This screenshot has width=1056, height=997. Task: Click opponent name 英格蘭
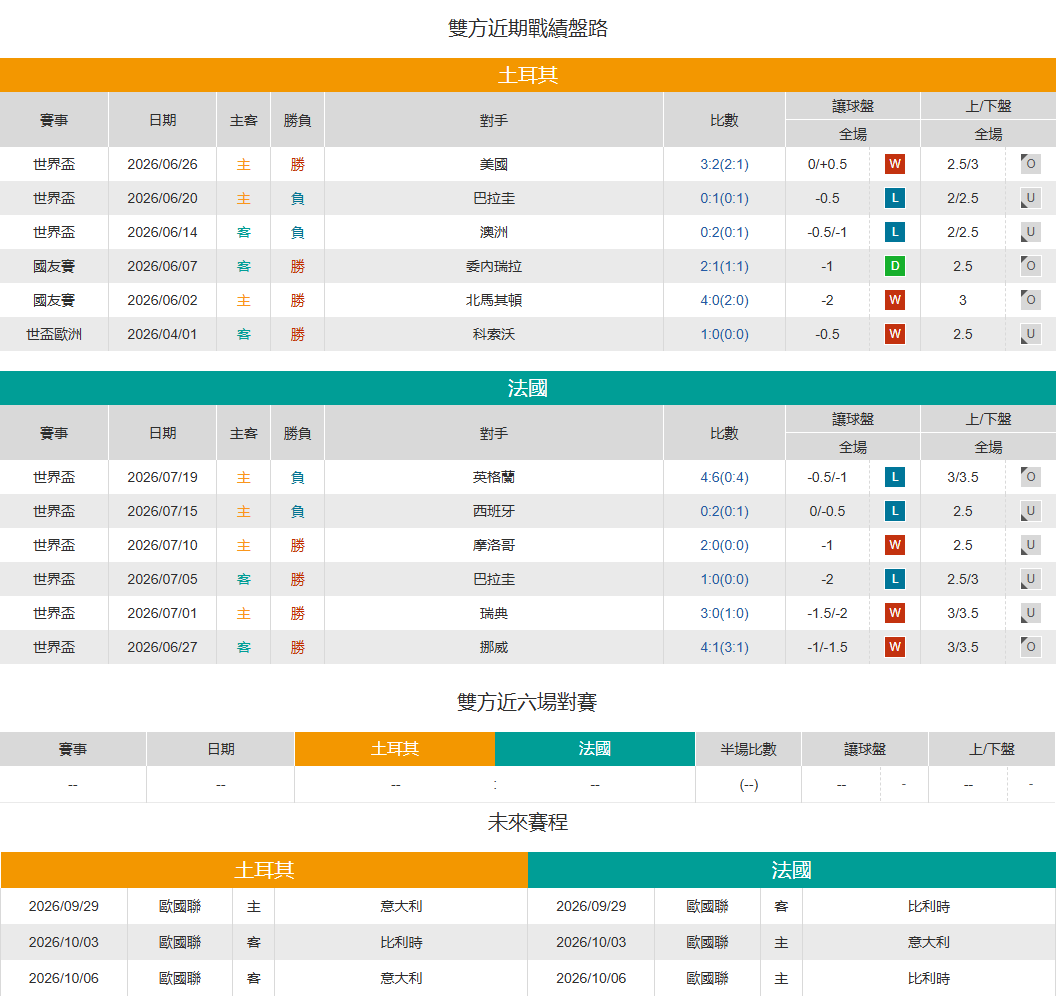[x=494, y=478]
